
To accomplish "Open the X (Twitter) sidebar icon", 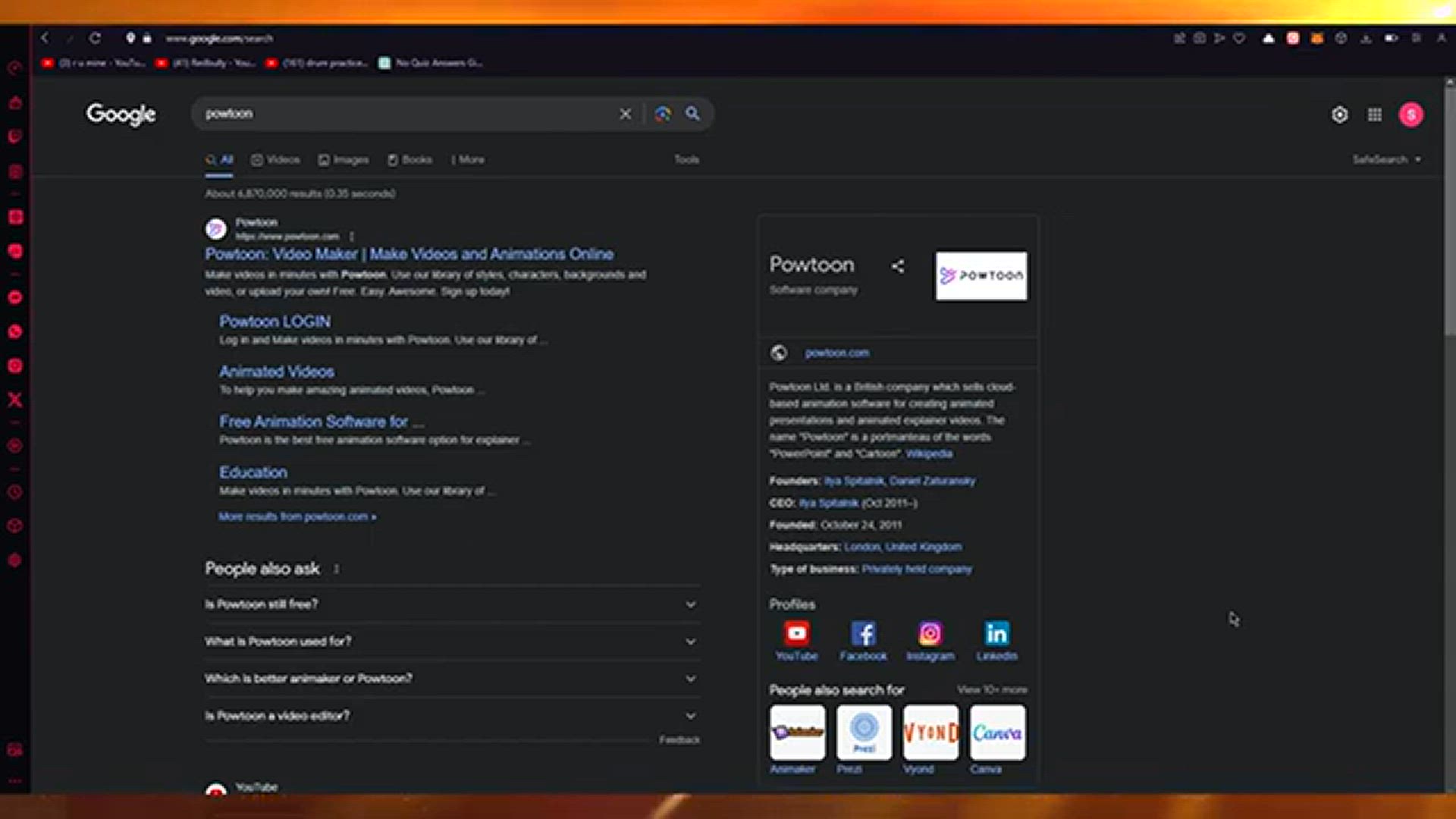I will (x=15, y=400).
